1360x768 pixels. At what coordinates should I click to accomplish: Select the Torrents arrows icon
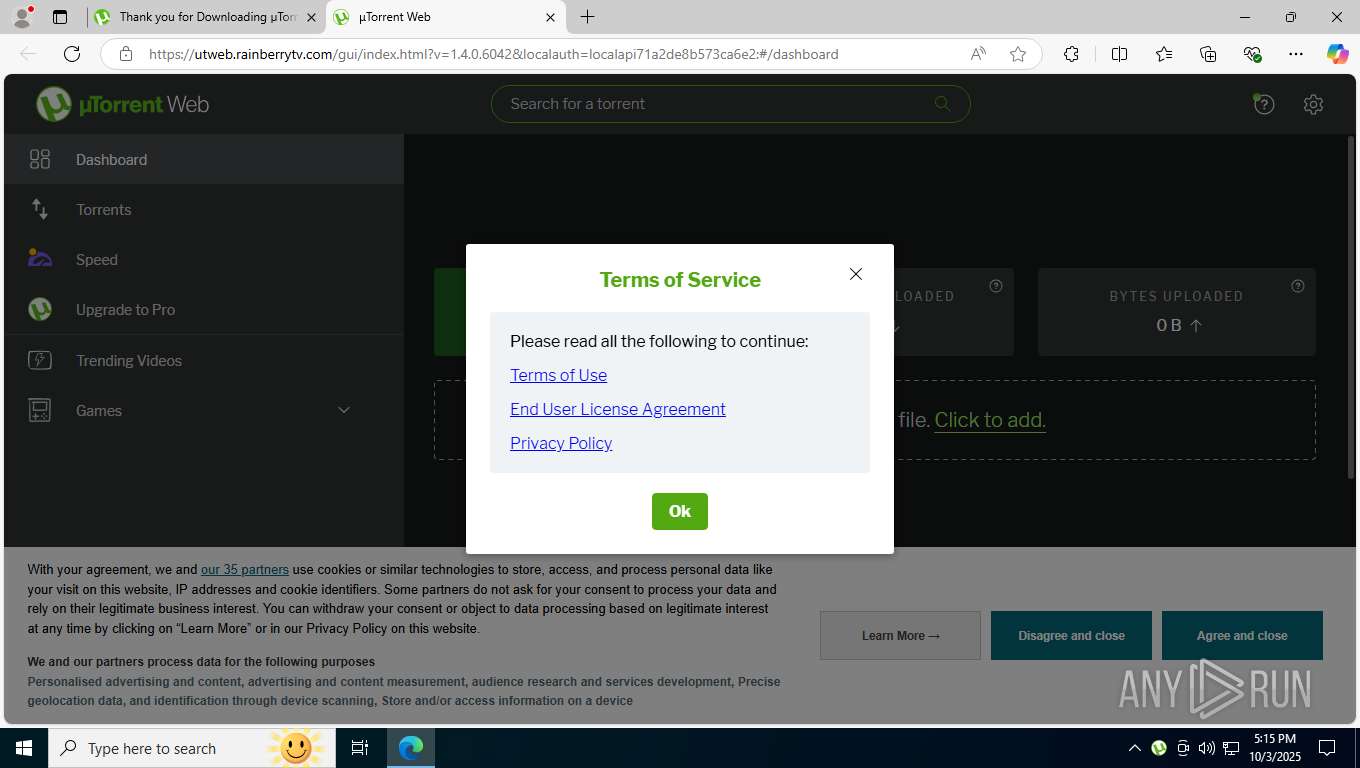[40, 209]
